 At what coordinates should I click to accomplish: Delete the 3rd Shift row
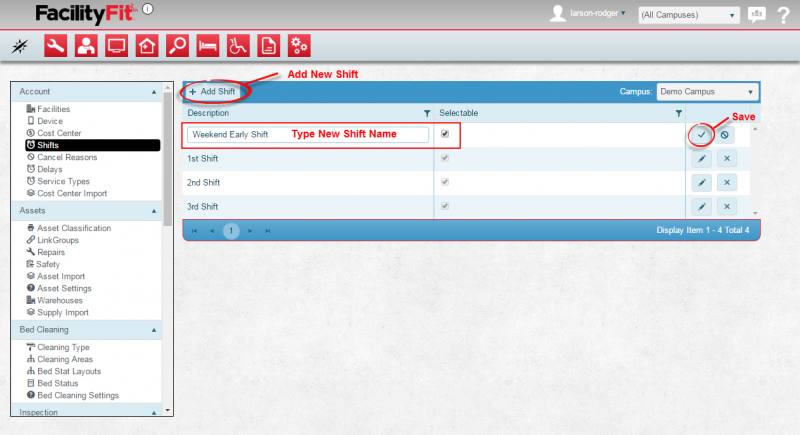pos(726,206)
